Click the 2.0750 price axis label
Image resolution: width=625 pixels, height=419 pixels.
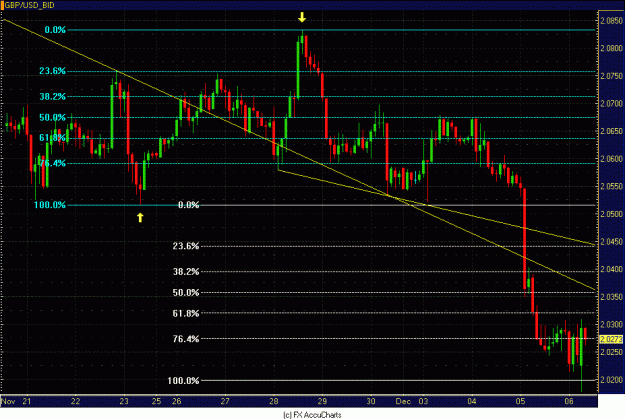point(611,76)
